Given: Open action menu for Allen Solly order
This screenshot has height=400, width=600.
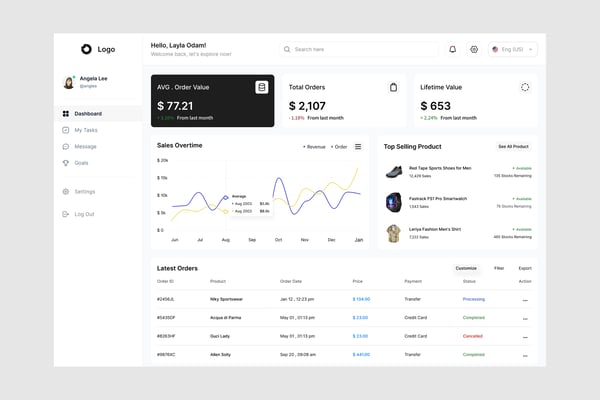Looking at the screenshot, I should click(x=525, y=356).
